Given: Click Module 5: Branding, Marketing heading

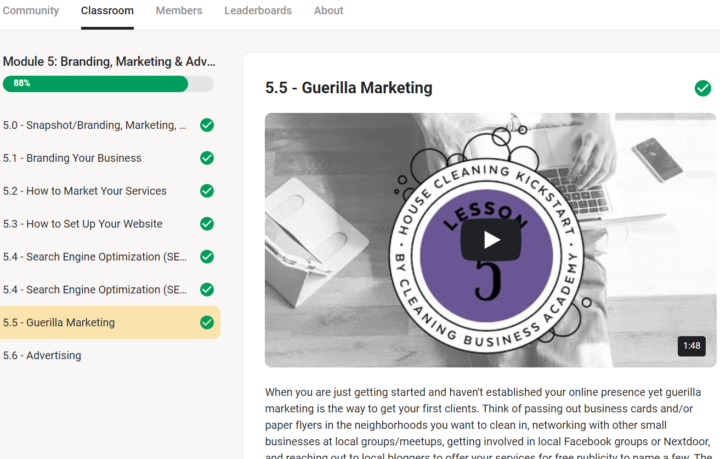Looking at the screenshot, I should click(x=109, y=62).
